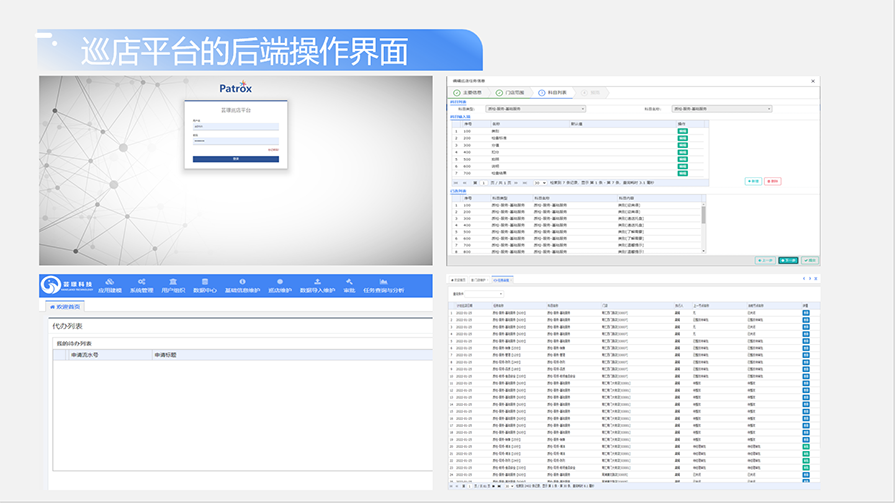The image size is (895, 503).
Task: Open page size dropdown in task list pager
Action: [509, 486]
